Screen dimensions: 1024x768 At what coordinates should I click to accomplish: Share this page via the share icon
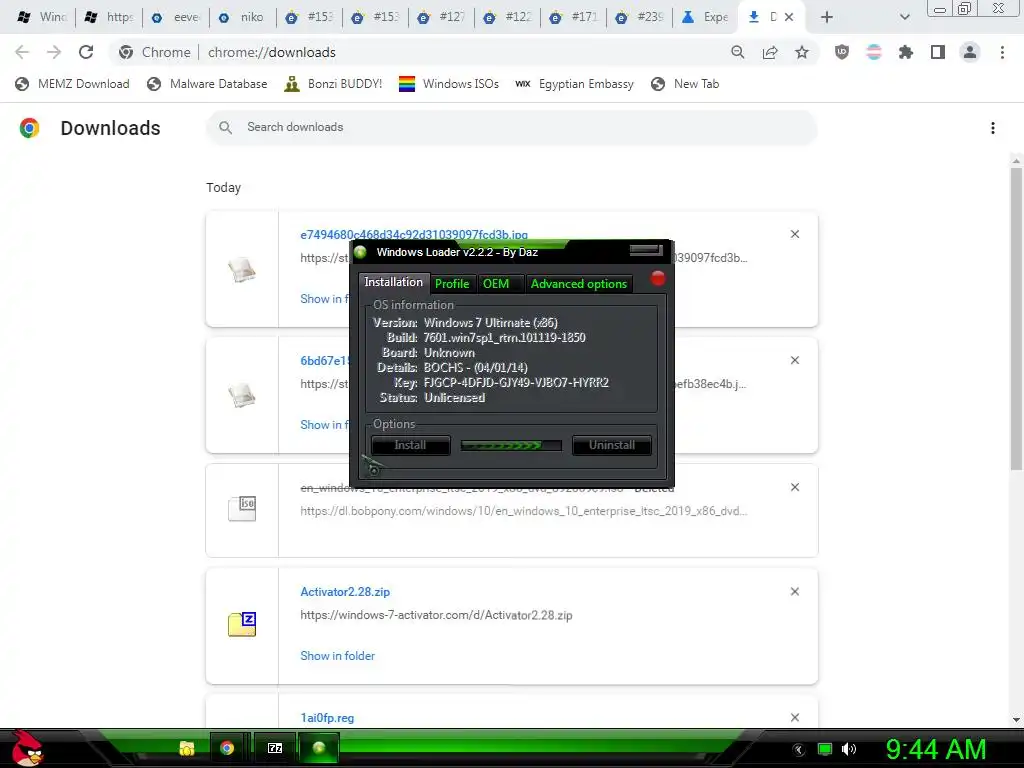tap(770, 52)
